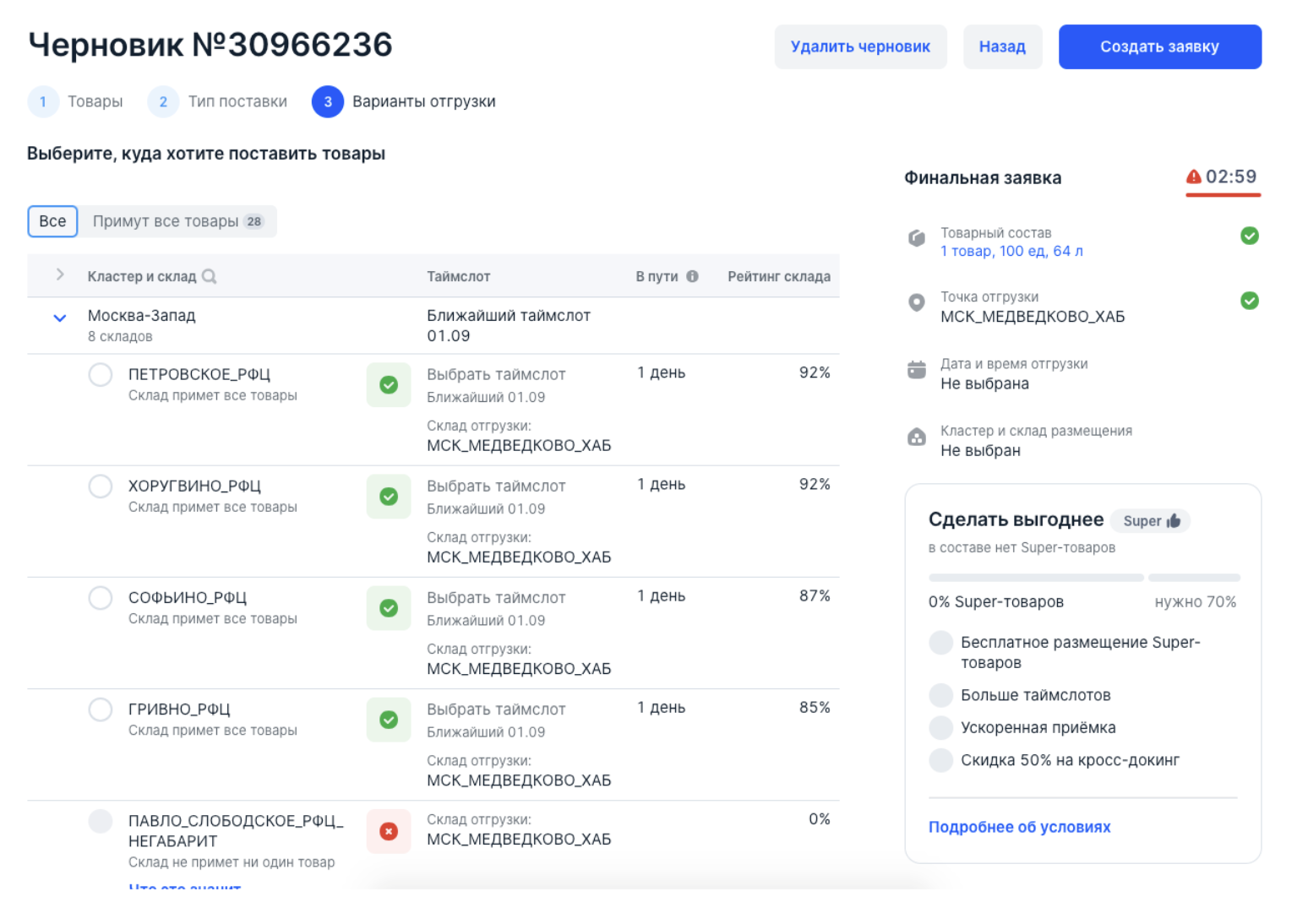Click Не выбран under Кластер и склад размещения
Screen dimensions: 1308x924
(x=980, y=450)
